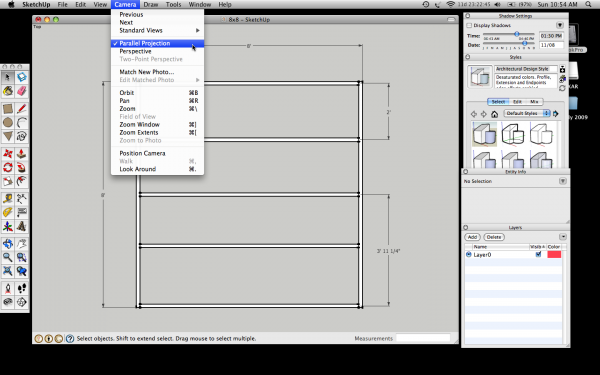Choose the 3D Text tool
The width and height of the screenshot is (600, 375).
coord(22,226)
